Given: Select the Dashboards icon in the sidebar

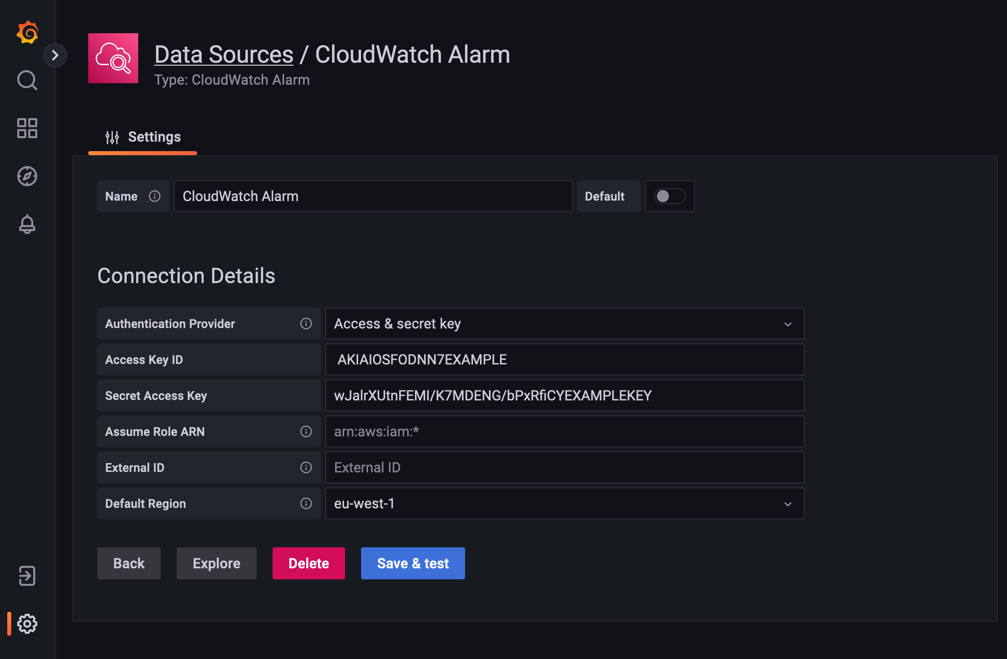Looking at the screenshot, I should 26,128.
